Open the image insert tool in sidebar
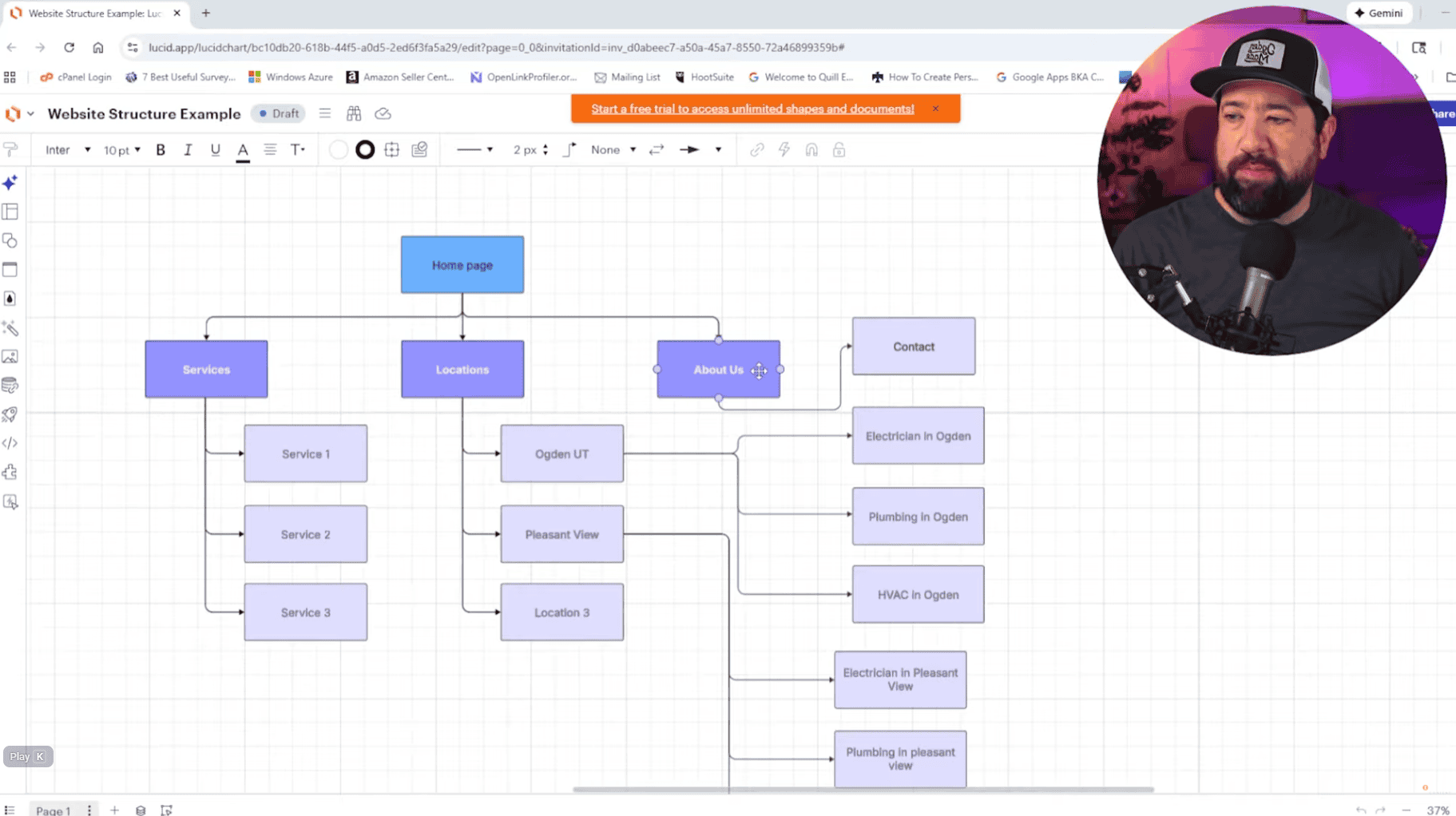The width and height of the screenshot is (1456, 816). point(10,357)
